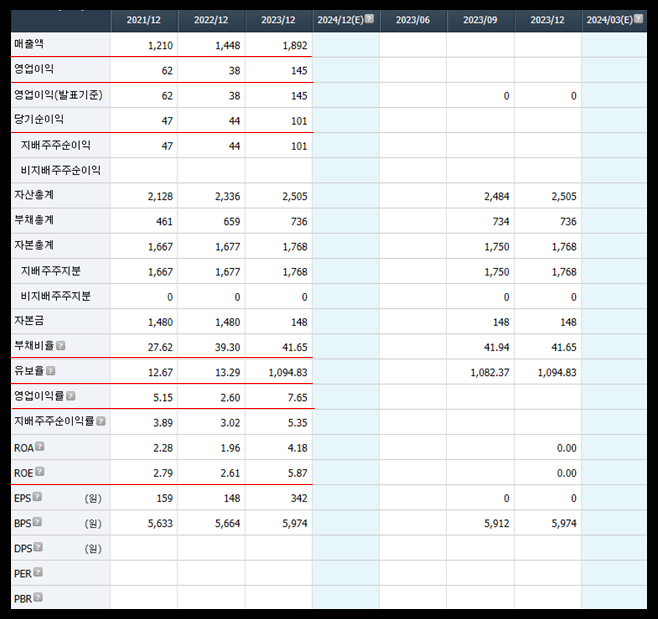Click the help icon in the 2024/03(E) header
The height and width of the screenshot is (619, 658).
coord(638,18)
